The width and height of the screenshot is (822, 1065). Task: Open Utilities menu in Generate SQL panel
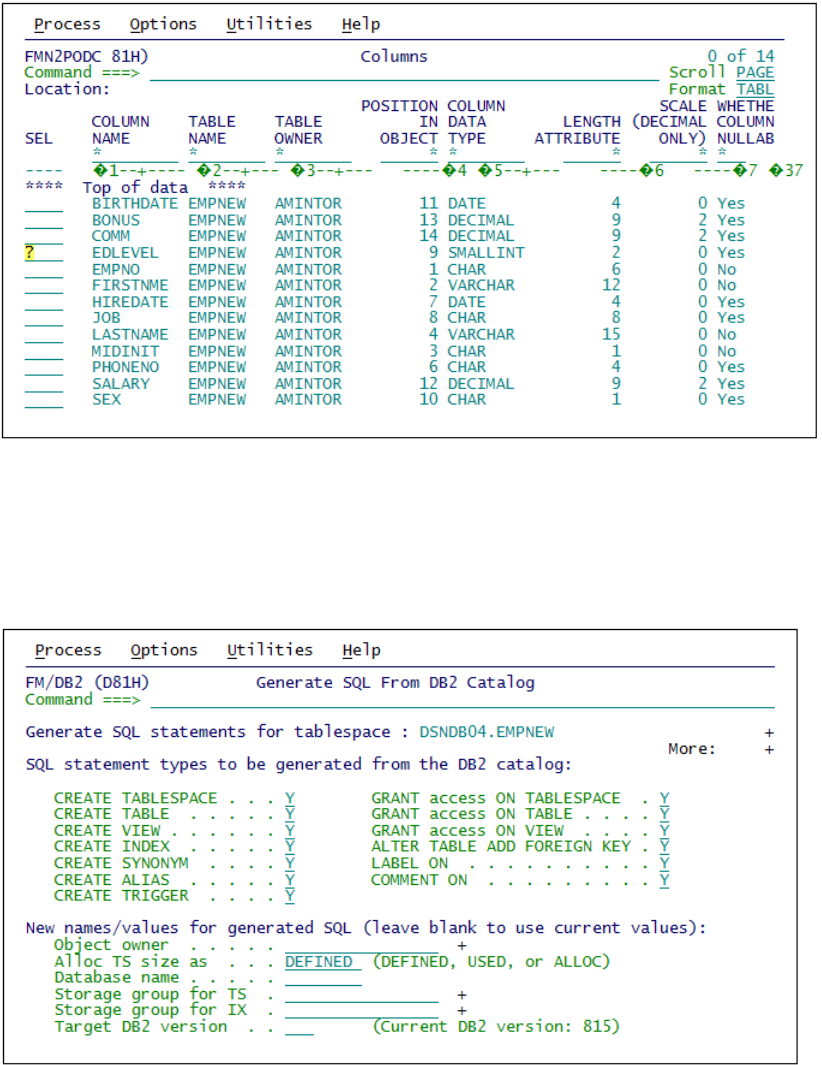click(x=270, y=650)
